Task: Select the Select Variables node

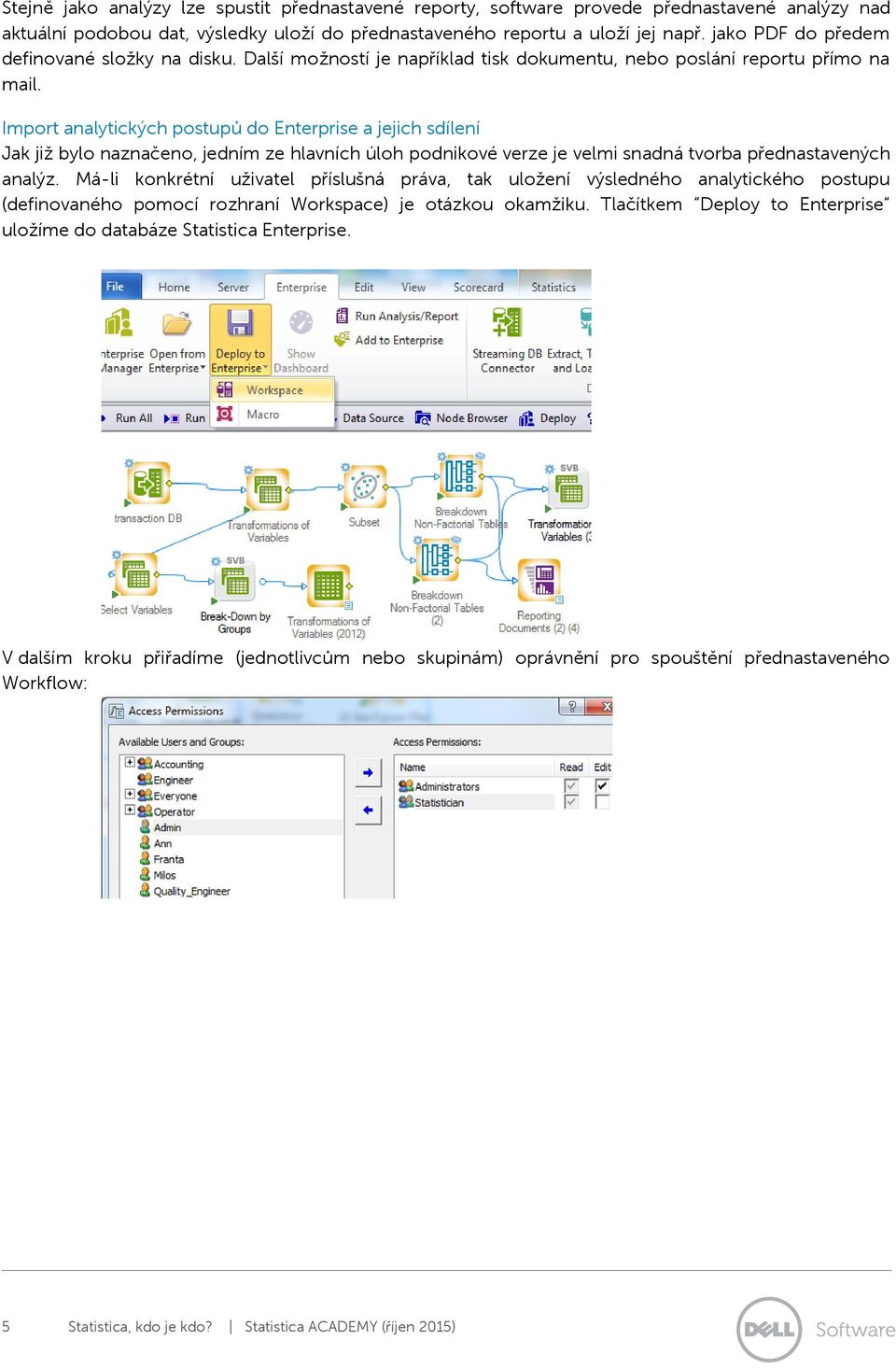Action: 136,575
